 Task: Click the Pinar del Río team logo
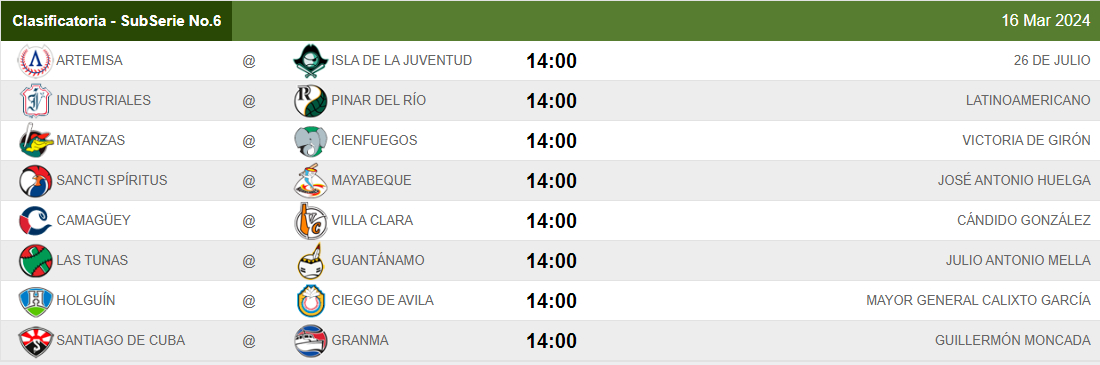(310, 100)
